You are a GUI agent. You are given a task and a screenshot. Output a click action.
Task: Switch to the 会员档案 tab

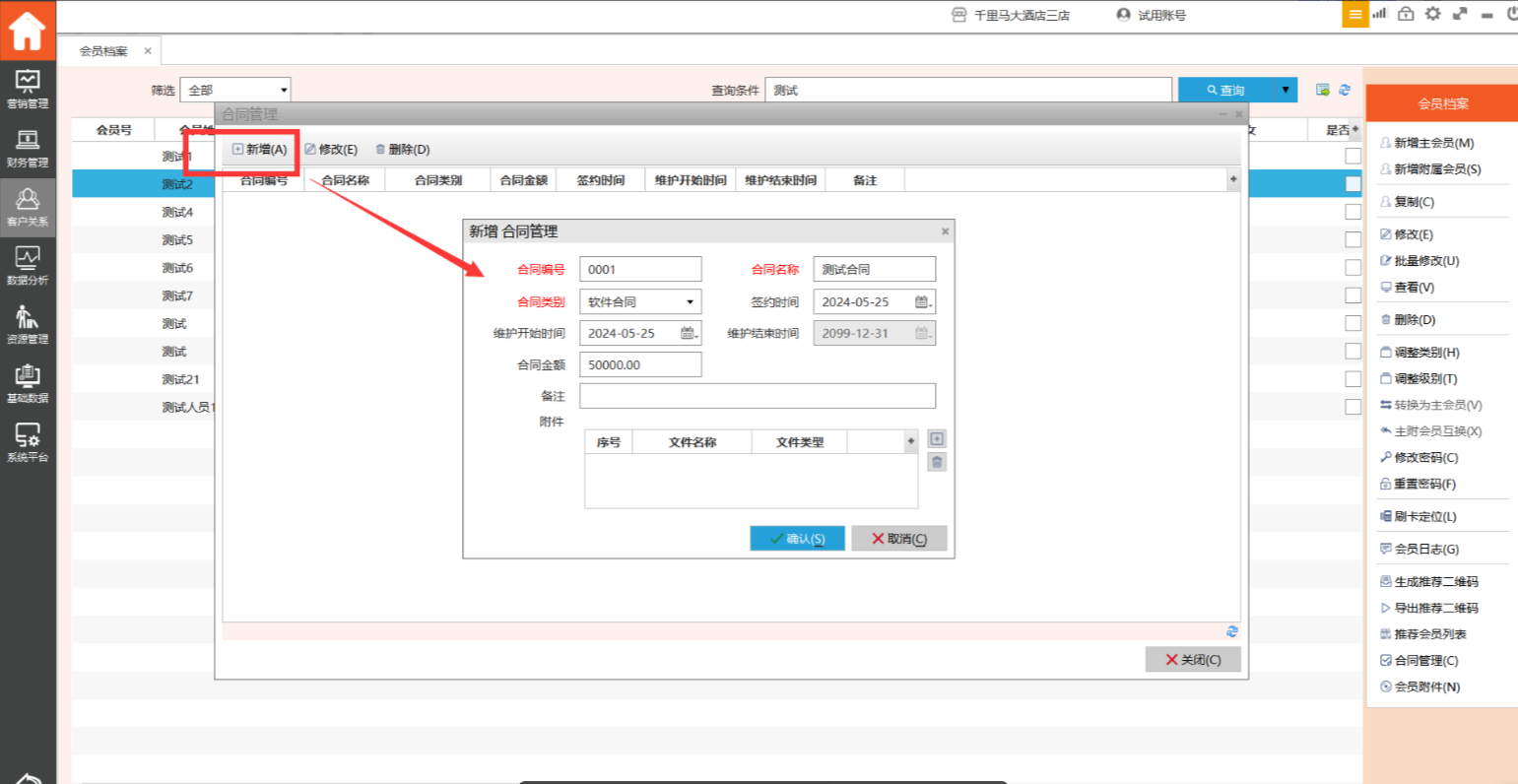click(x=103, y=51)
